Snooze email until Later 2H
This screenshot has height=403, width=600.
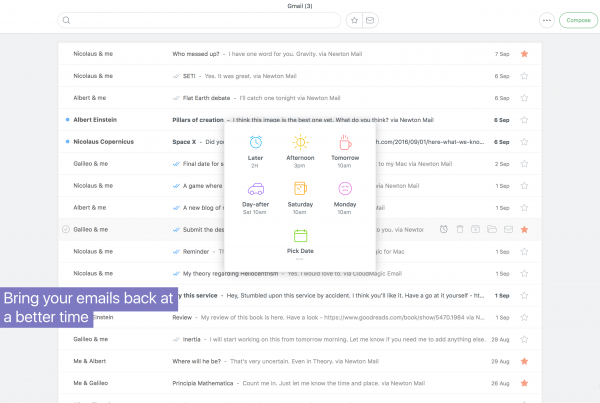click(x=255, y=152)
